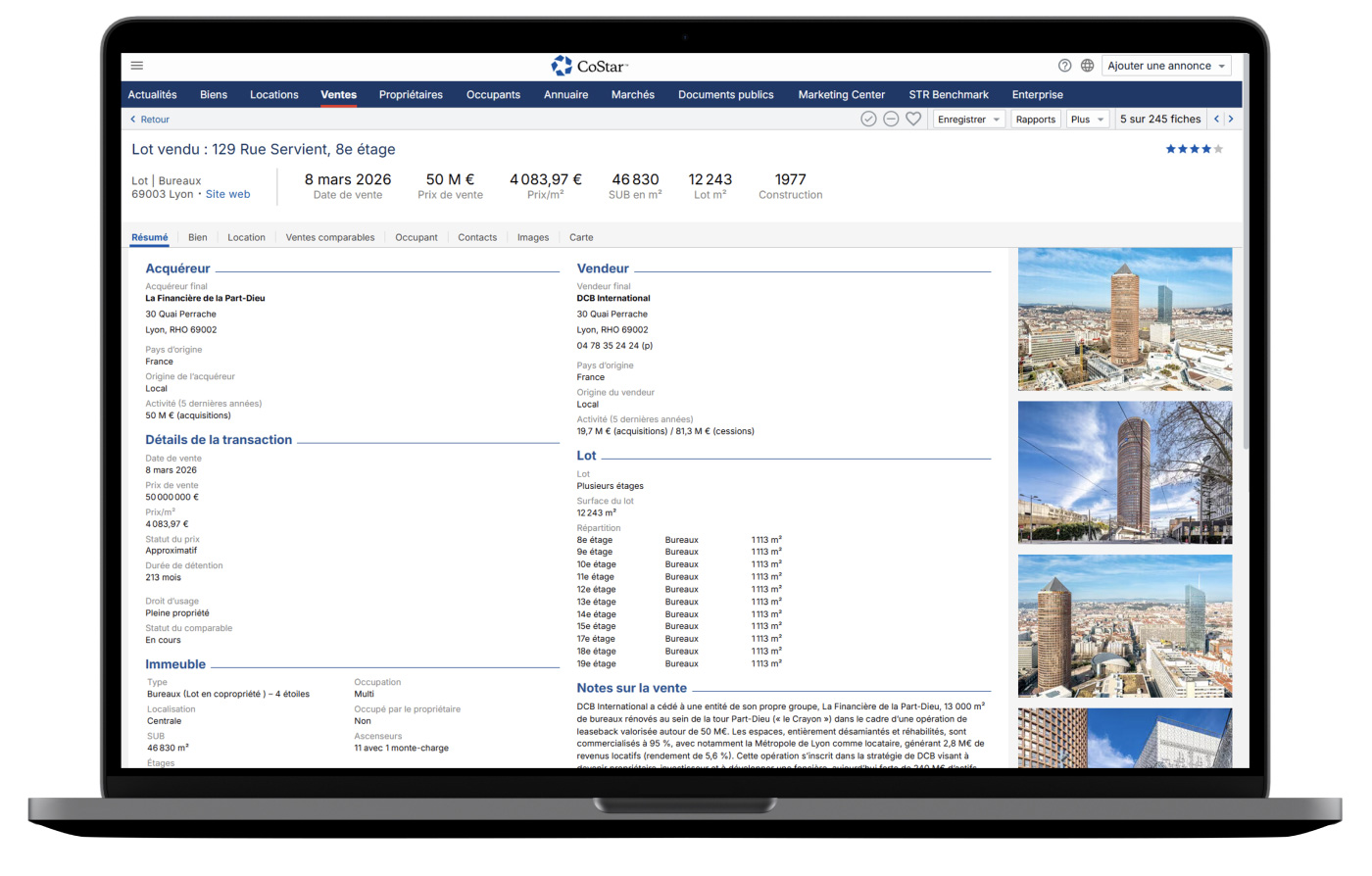The width and height of the screenshot is (1372, 876).
Task: Open the Location tab
Action: click(247, 237)
